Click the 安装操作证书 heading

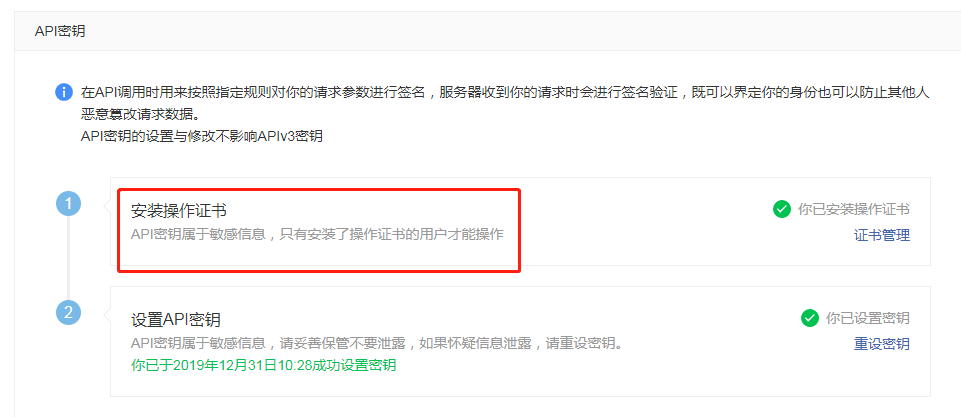click(x=179, y=211)
